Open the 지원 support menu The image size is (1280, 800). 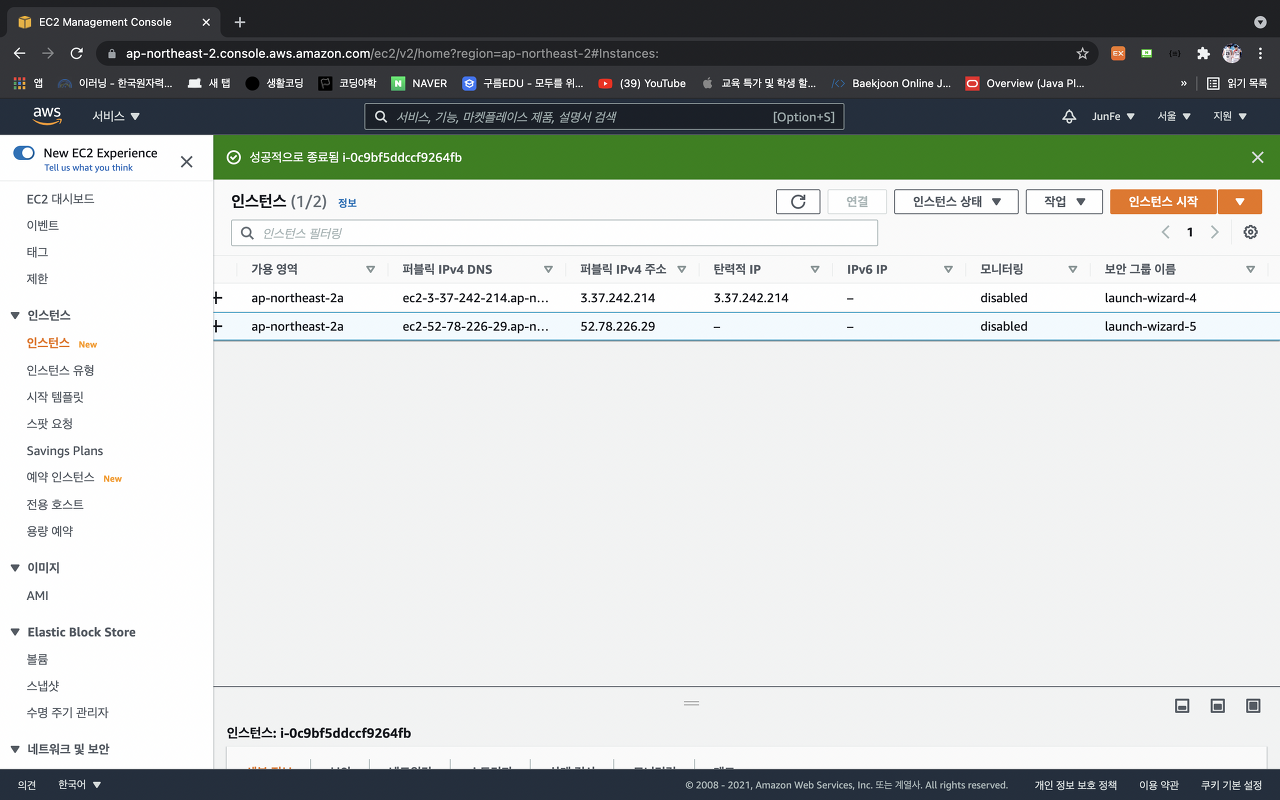[x=1230, y=117]
